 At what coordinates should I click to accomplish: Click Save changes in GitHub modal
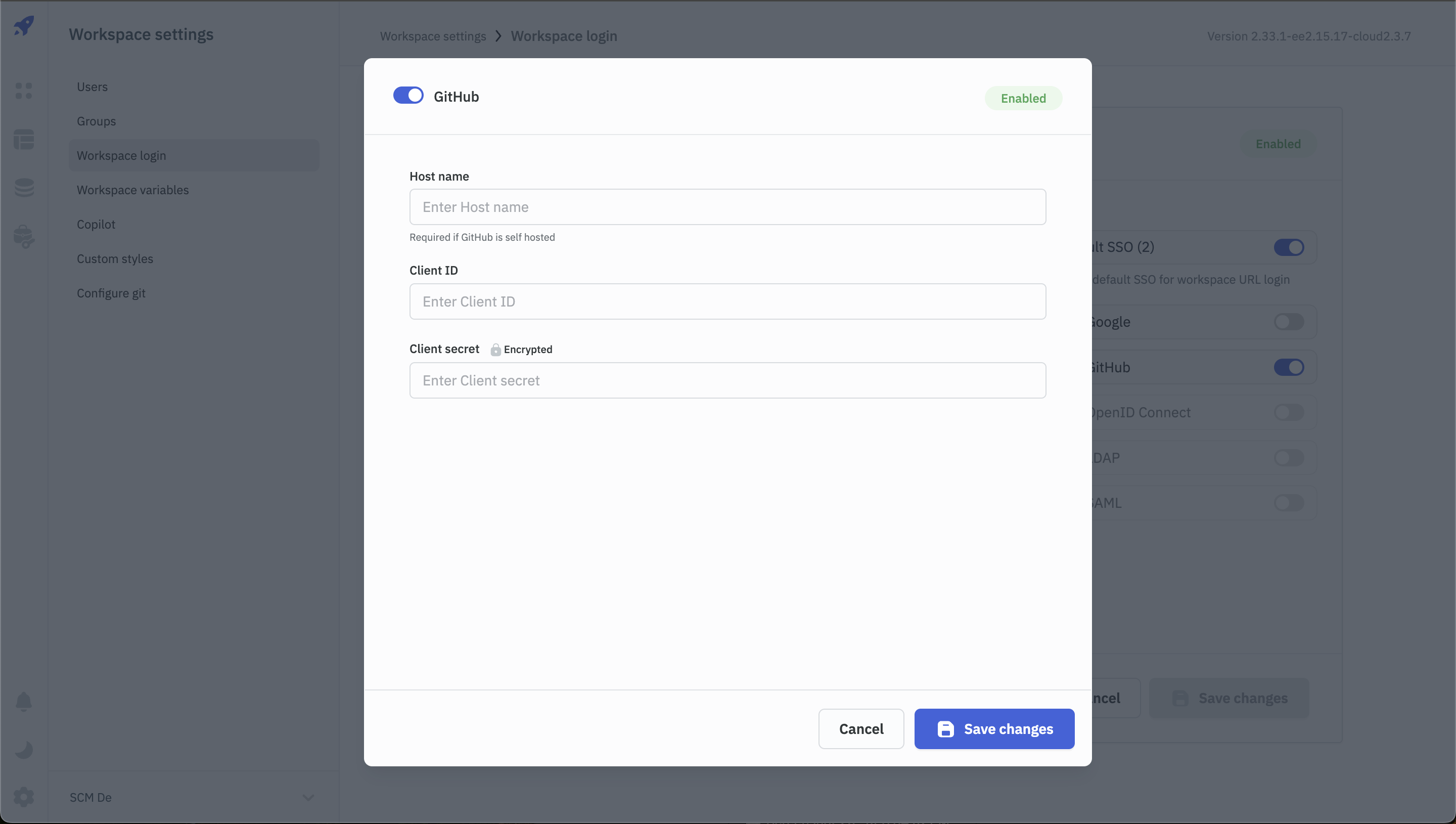(x=994, y=729)
